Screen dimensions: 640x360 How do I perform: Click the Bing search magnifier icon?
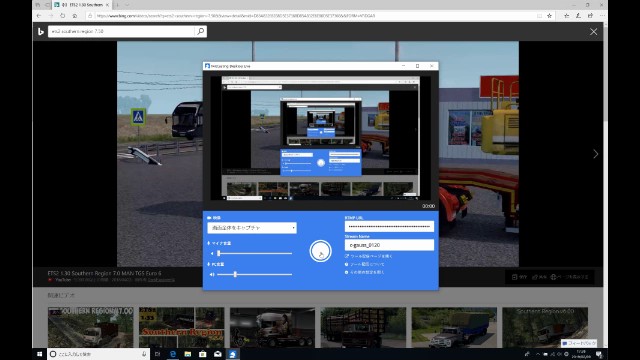coord(200,31)
